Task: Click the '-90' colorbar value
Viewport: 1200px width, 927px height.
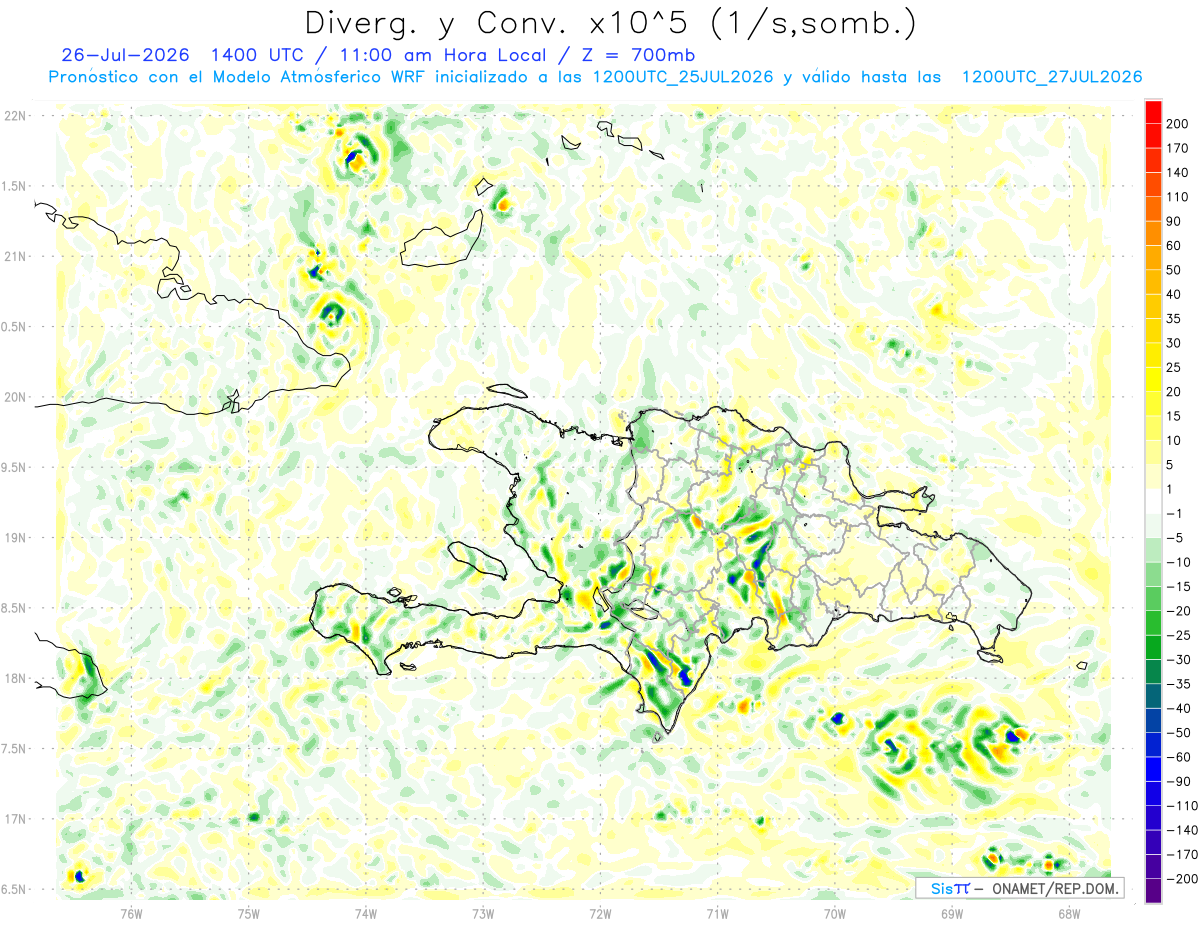Action: [1178, 781]
